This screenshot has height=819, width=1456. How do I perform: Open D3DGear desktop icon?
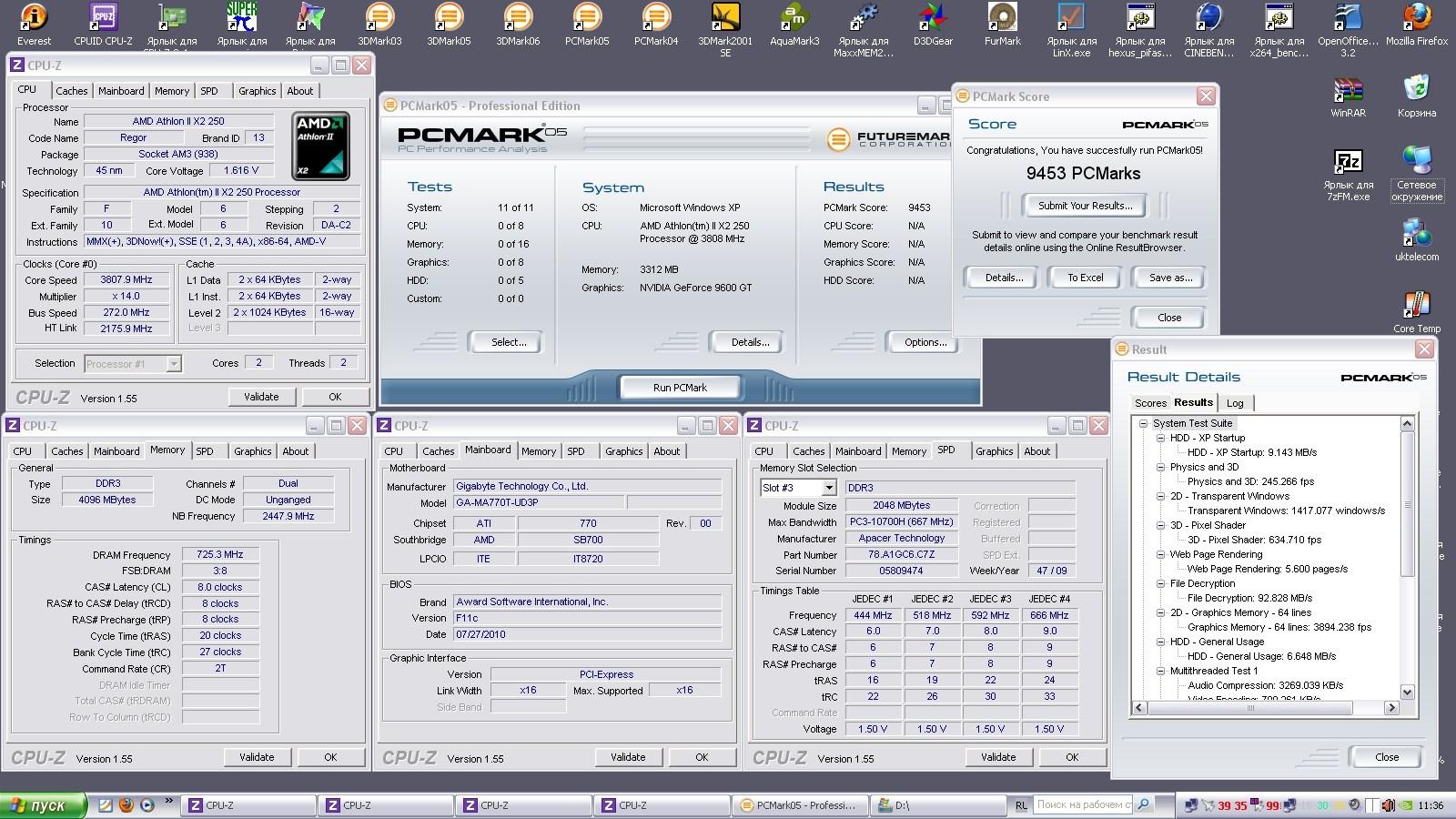[933, 24]
